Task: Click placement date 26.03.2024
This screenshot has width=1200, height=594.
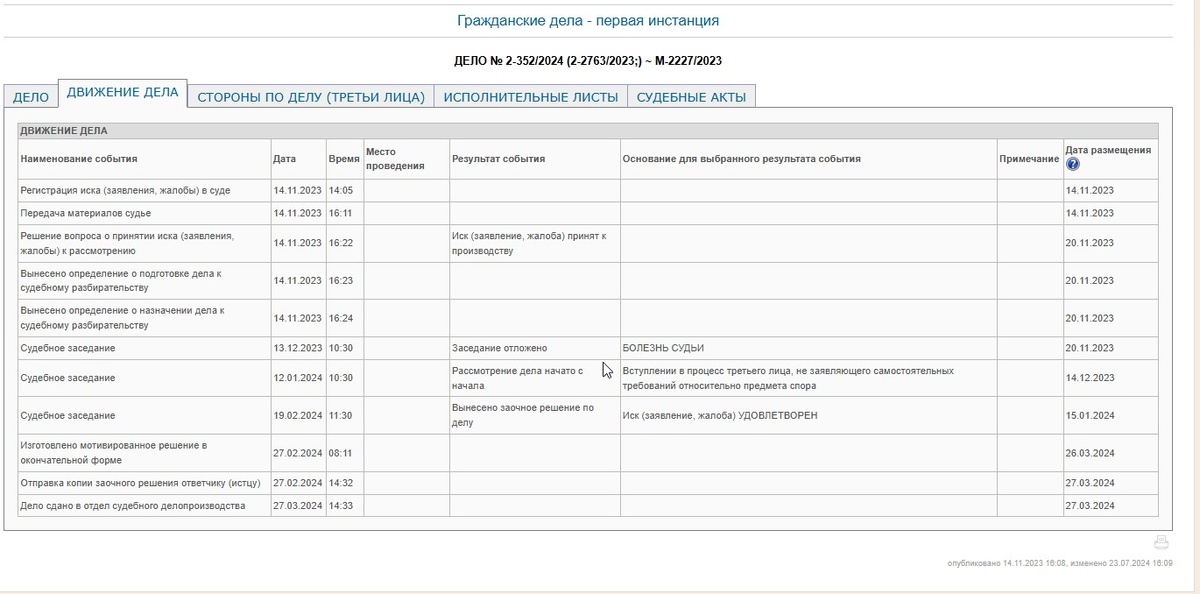Action: point(1090,453)
